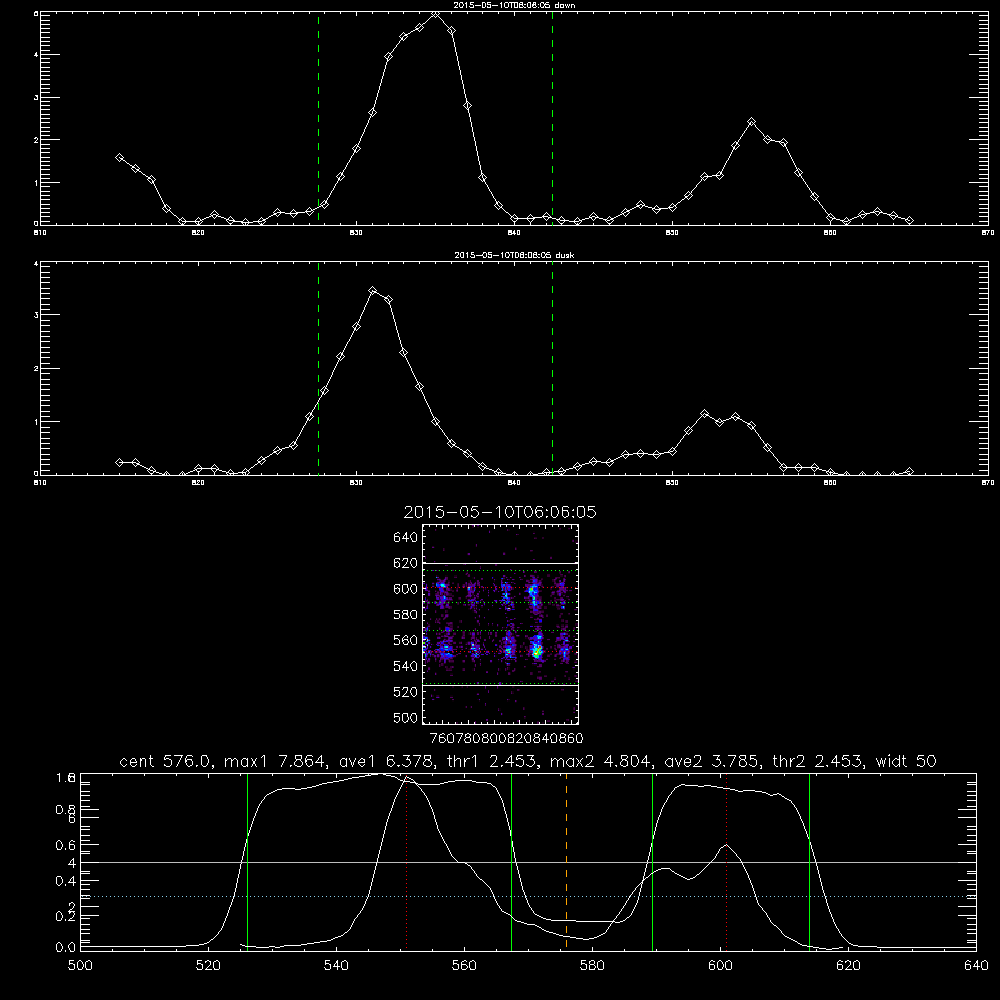Select the secondary peak diamond in dawn plot
The height and width of the screenshot is (1000, 1000).
click(x=752, y=122)
